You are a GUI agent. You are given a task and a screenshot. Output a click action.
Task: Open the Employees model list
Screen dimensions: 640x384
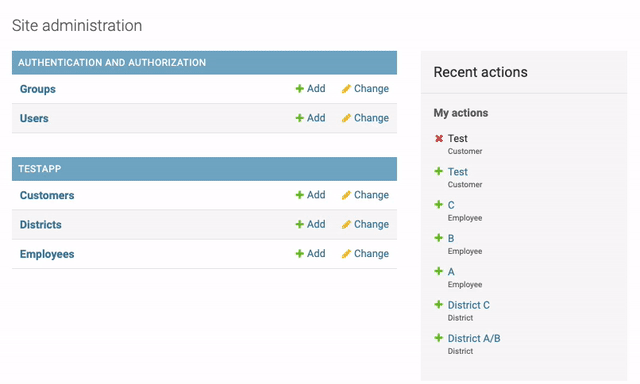point(47,254)
